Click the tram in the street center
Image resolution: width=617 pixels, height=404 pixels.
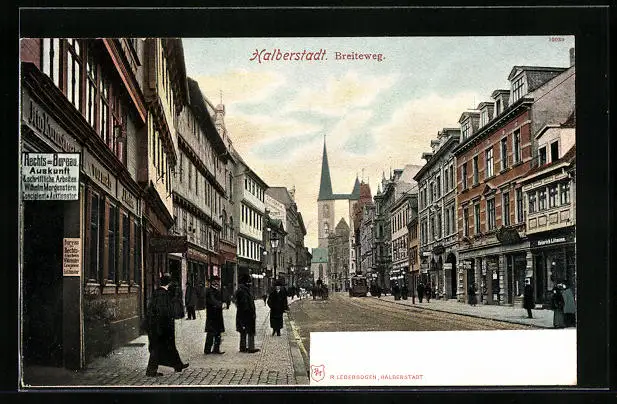(358, 286)
